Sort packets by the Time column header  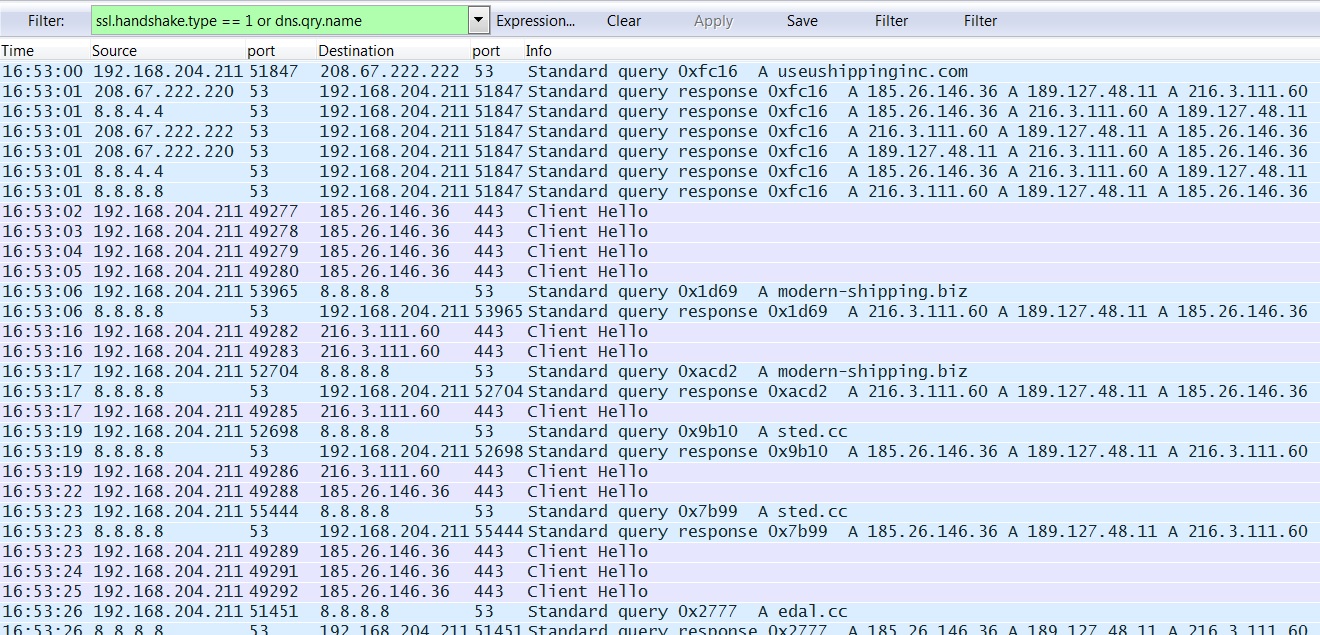[x=18, y=51]
